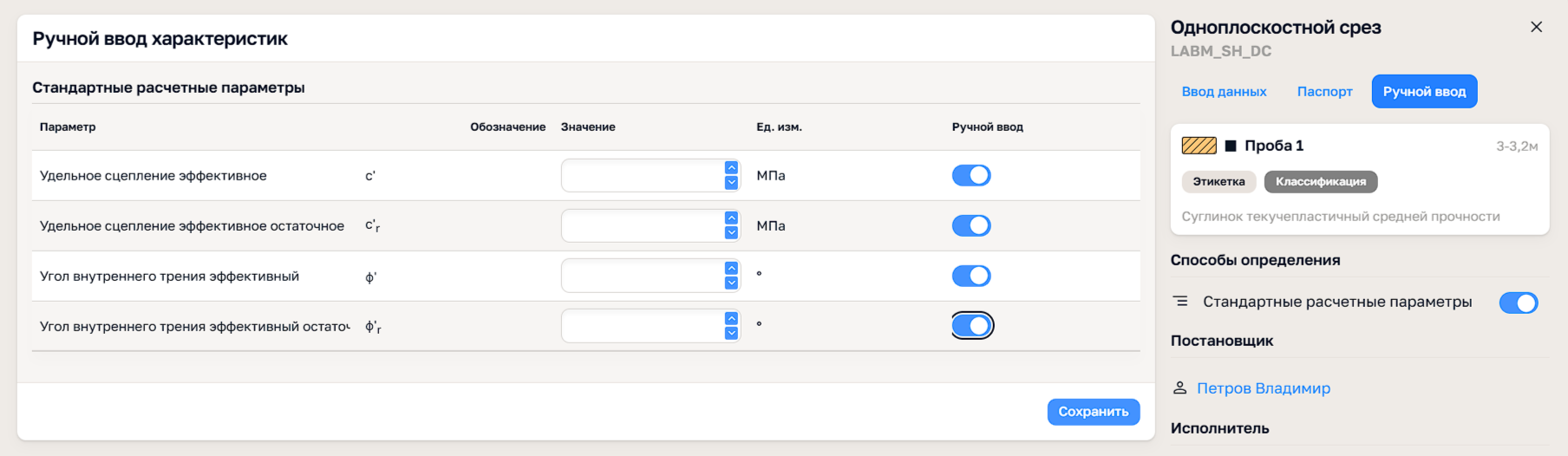The width and height of the screenshot is (1568, 456).
Task: Click the black square icon near Проба 1
Action: (1230, 146)
